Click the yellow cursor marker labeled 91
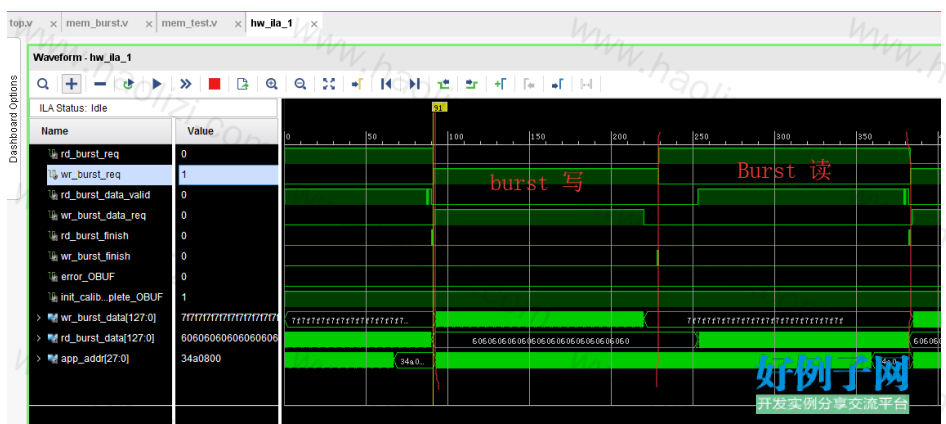 (x=439, y=107)
